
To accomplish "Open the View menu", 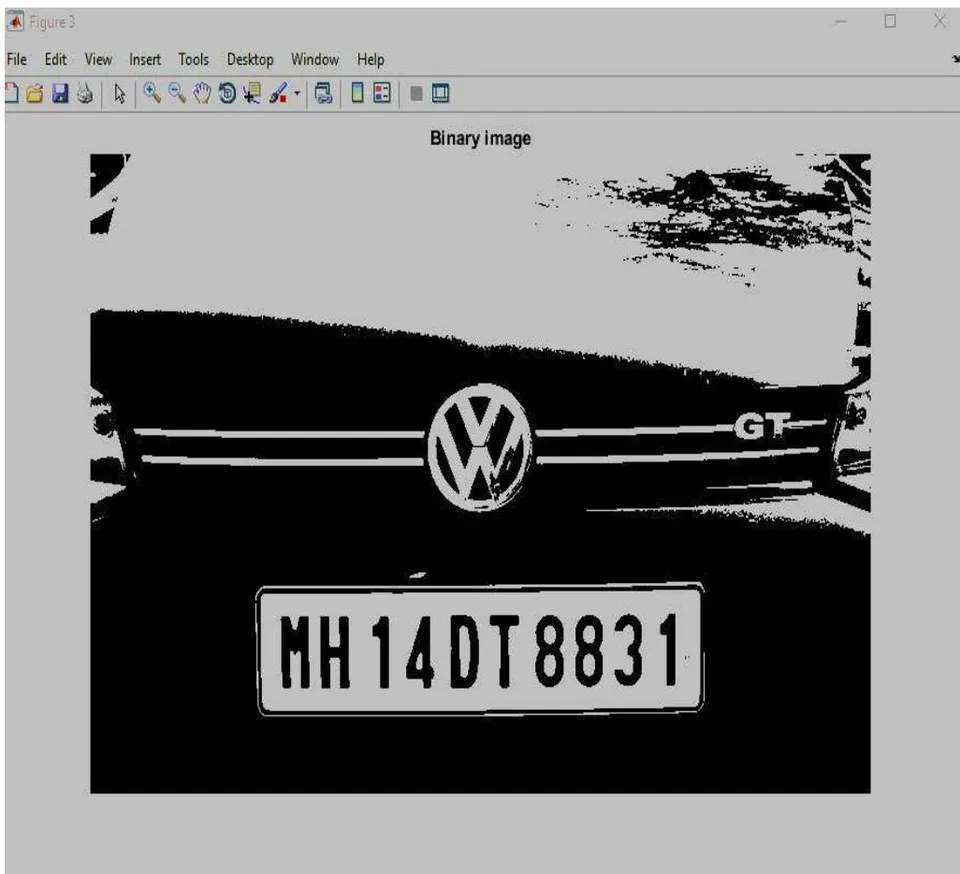I will pos(98,59).
